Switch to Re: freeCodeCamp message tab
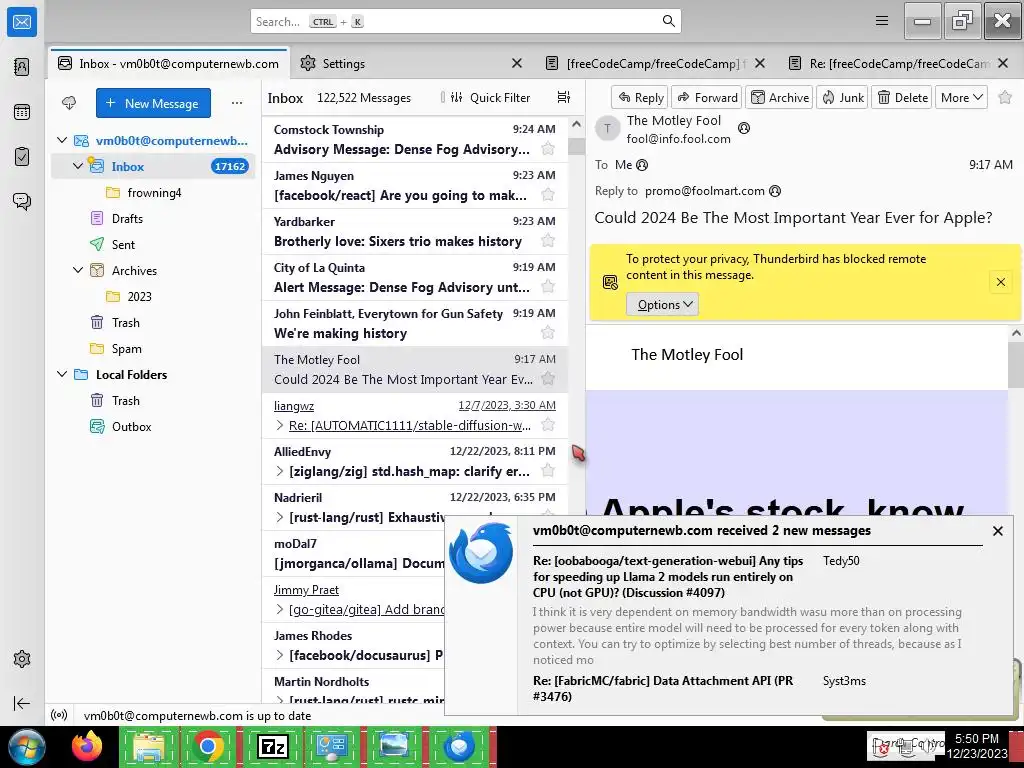 point(900,63)
